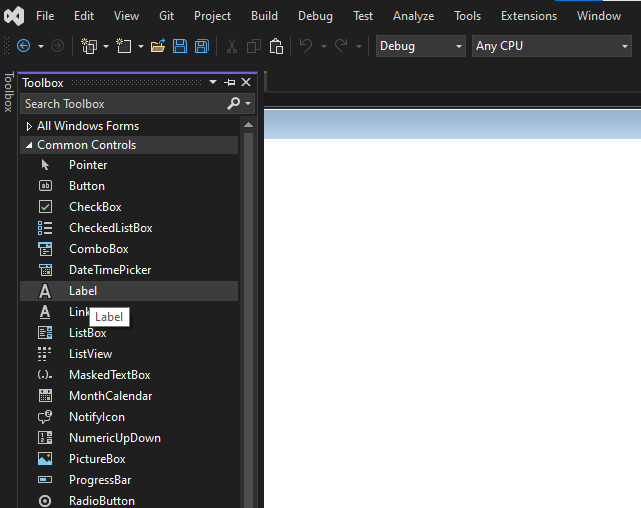Viewport: 641px width, 508px height.
Task: Open the Undo history dropdown arrow
Action: [x=324, y=46]
